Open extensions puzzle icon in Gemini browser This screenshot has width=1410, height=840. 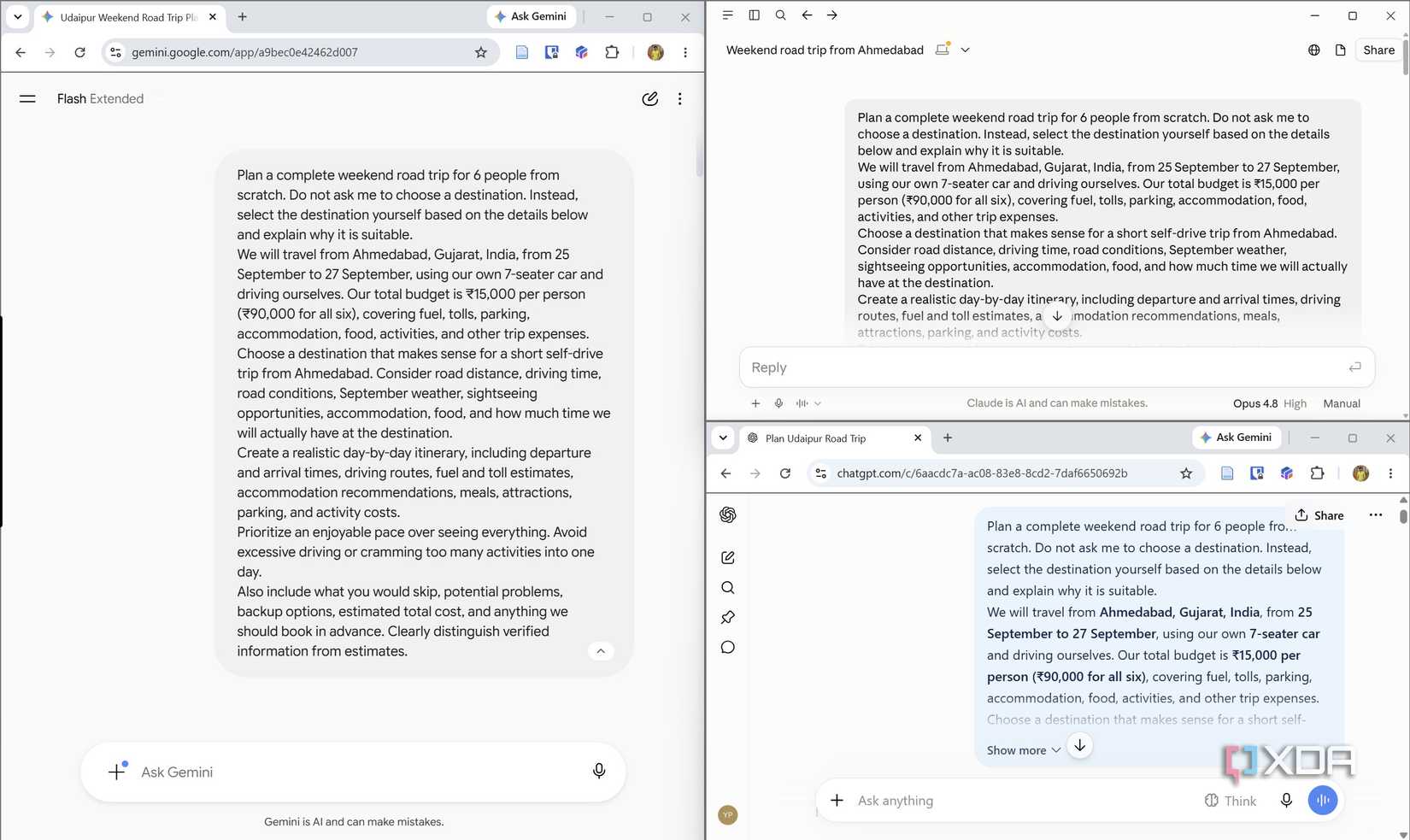point(612,52)
